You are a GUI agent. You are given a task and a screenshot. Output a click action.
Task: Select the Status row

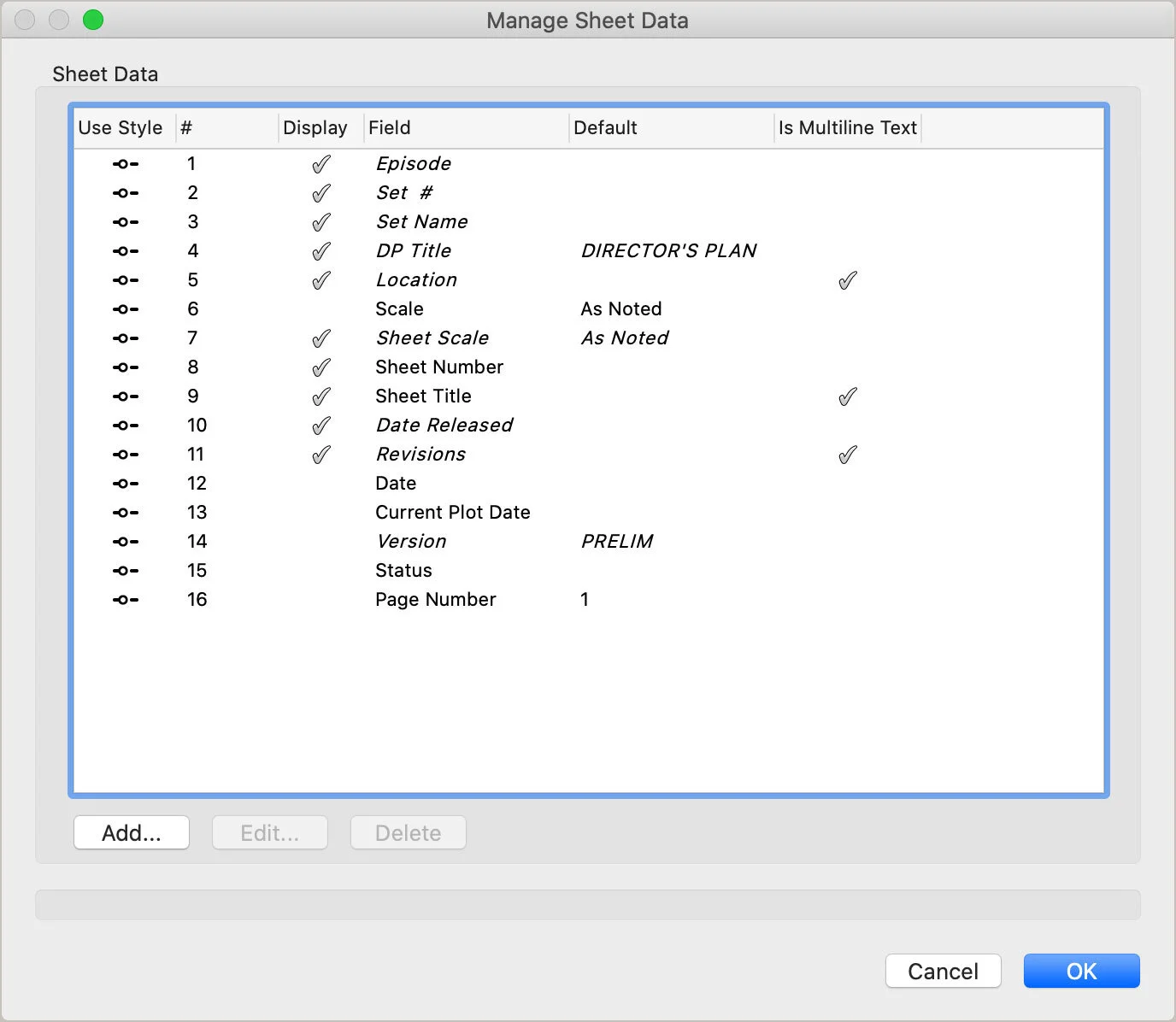tap(403, 570)
